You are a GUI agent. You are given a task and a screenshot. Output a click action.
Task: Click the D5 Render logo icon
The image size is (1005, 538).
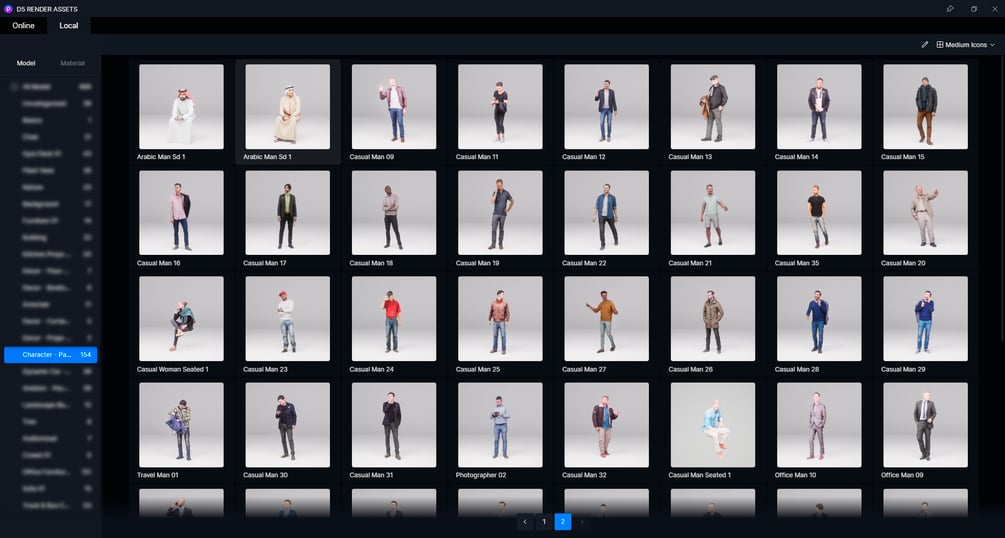8,9
